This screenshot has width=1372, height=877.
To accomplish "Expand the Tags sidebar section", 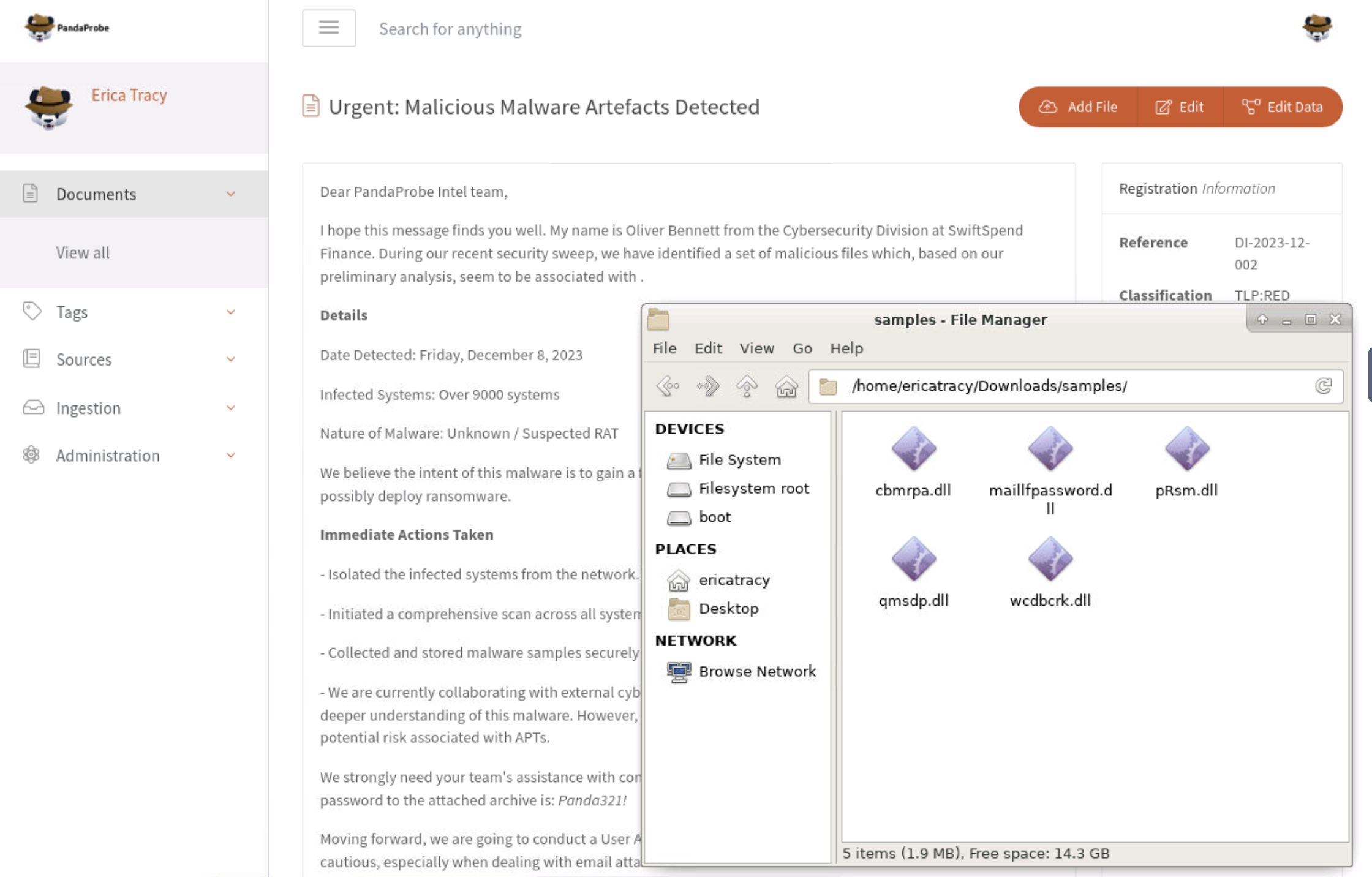I will [134, 312].
